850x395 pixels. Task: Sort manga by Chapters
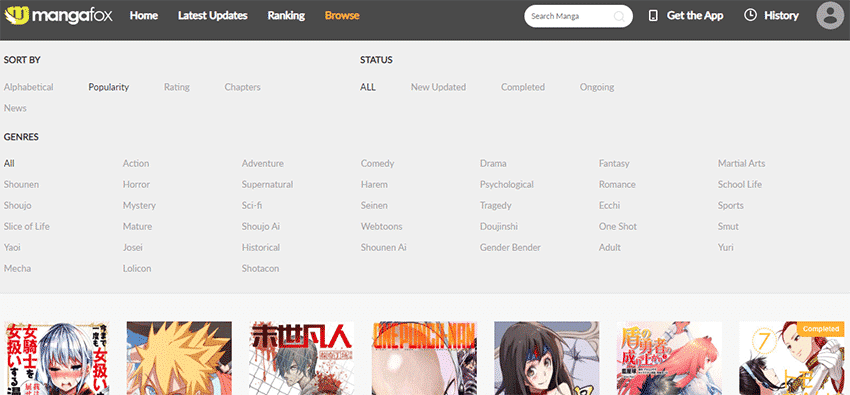pos(242,87)
